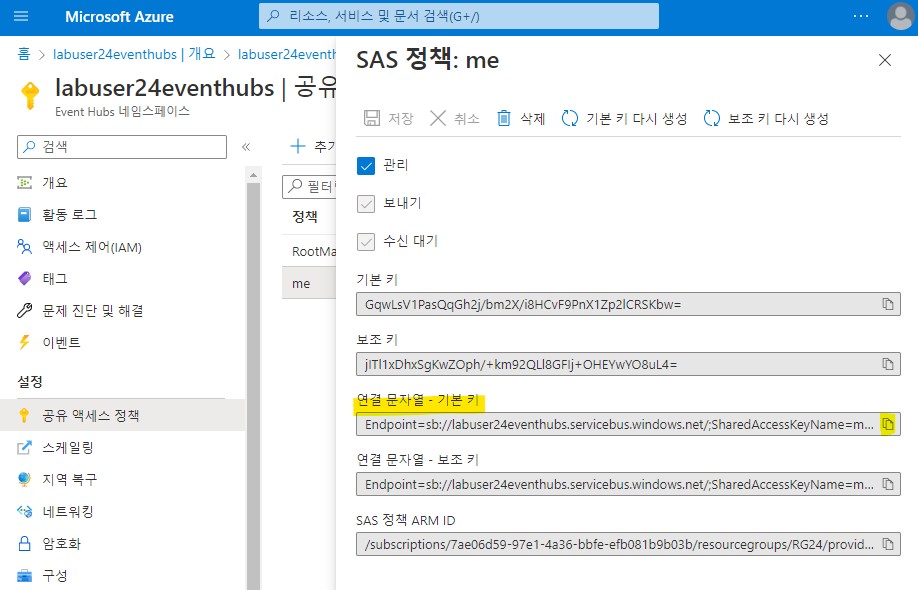Screen dimensions: 918x590
Task: Collapse the sidebar with double chevron
Action: tap(246, 147)
